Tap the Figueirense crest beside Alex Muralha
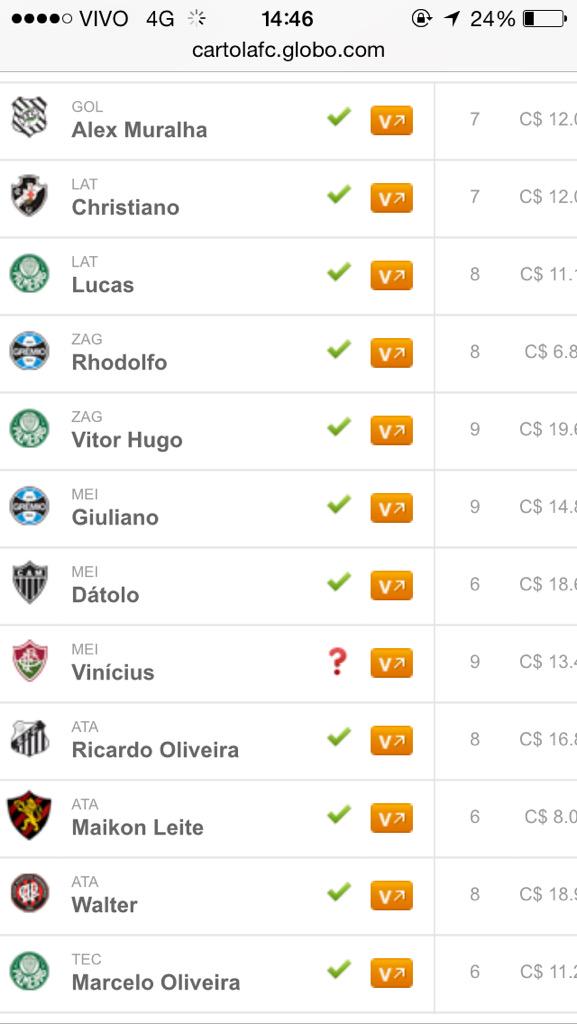 pyautogui.click(x=29, y=118)
